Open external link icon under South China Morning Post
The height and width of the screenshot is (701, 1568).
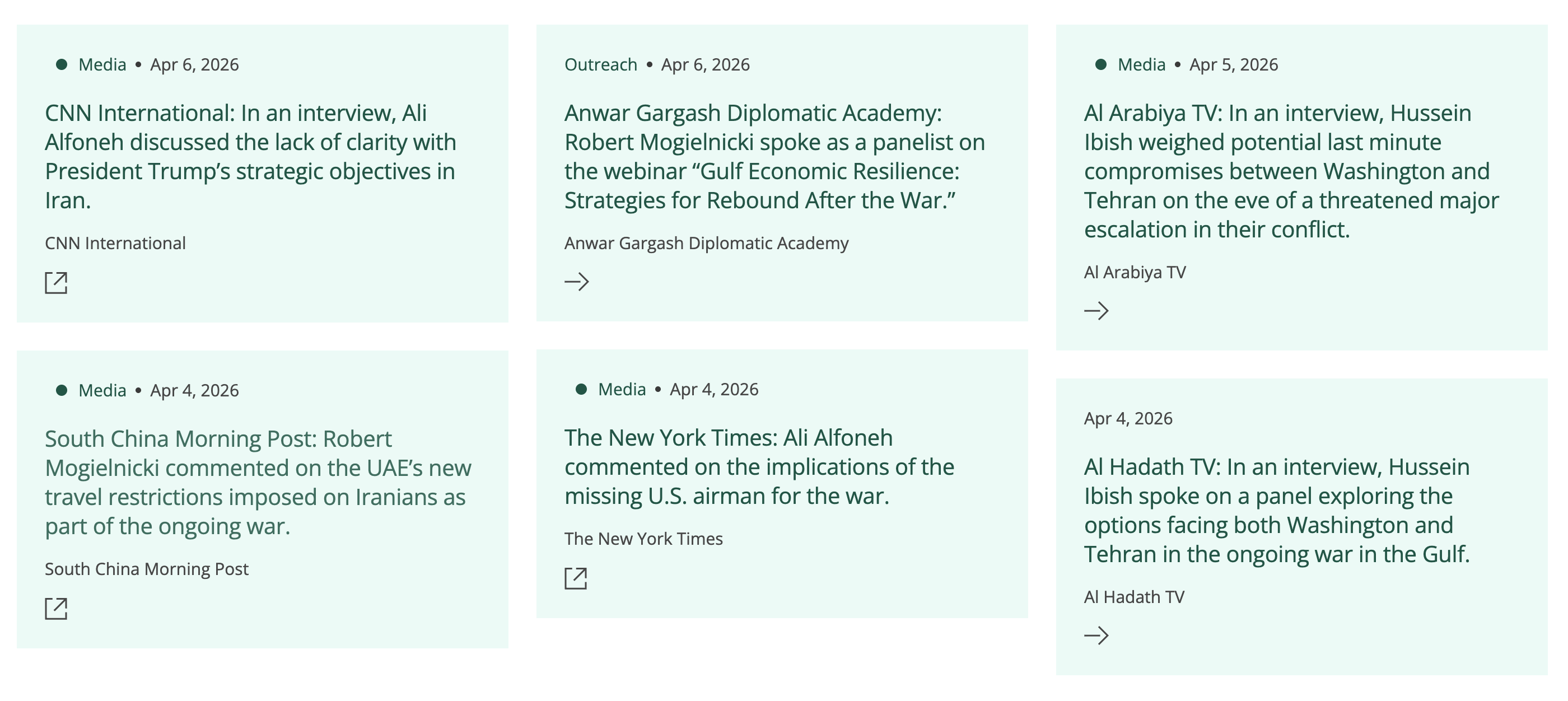click(x=56, y=608)
